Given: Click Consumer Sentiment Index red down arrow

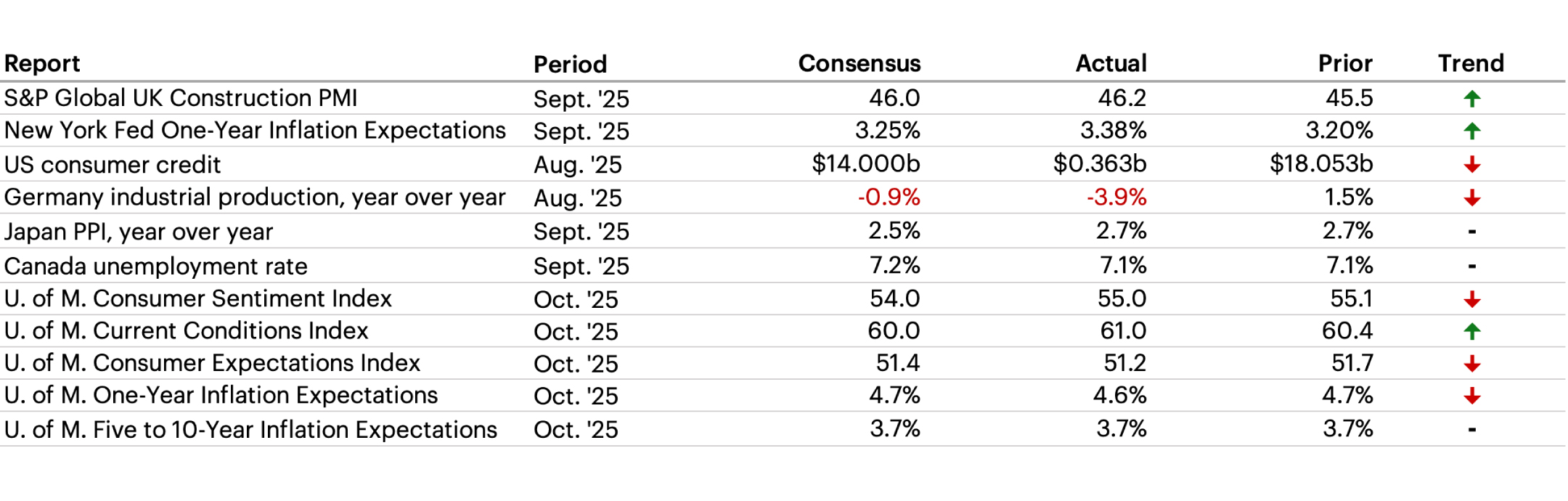Looking at the screenshot, I should click(1471, 299).
